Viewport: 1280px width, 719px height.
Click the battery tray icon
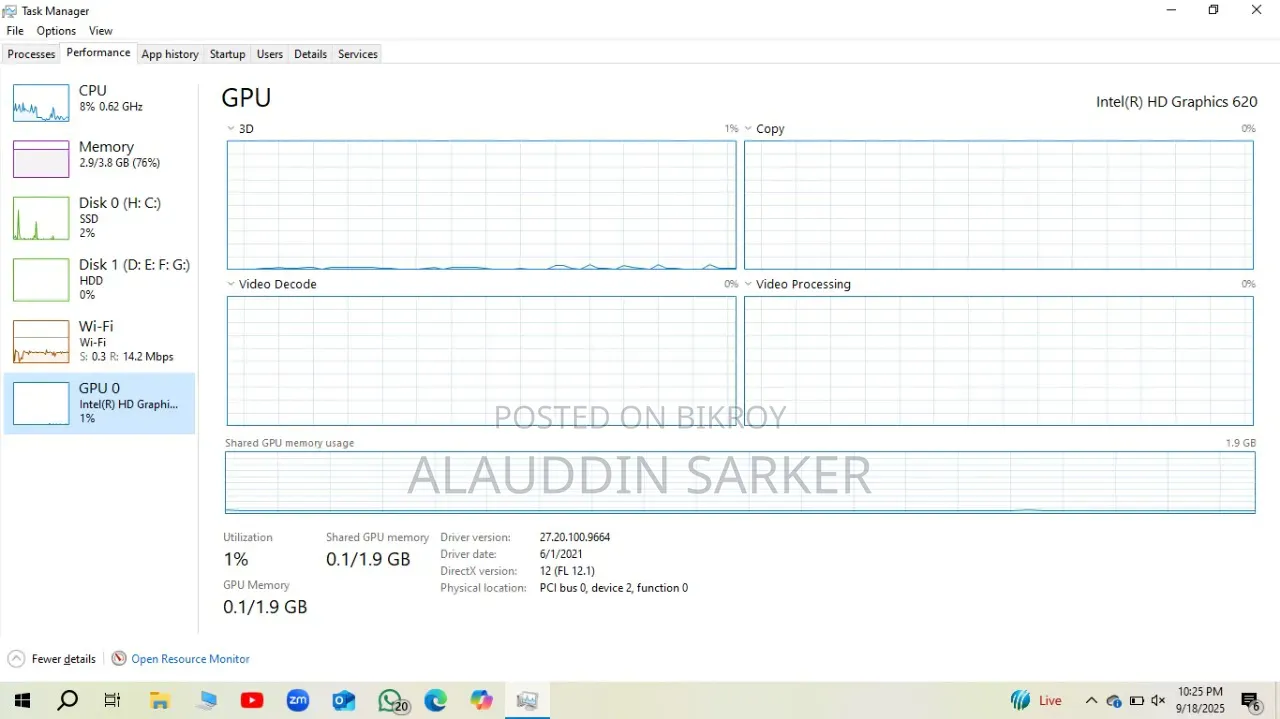(x=1137, y=701)
